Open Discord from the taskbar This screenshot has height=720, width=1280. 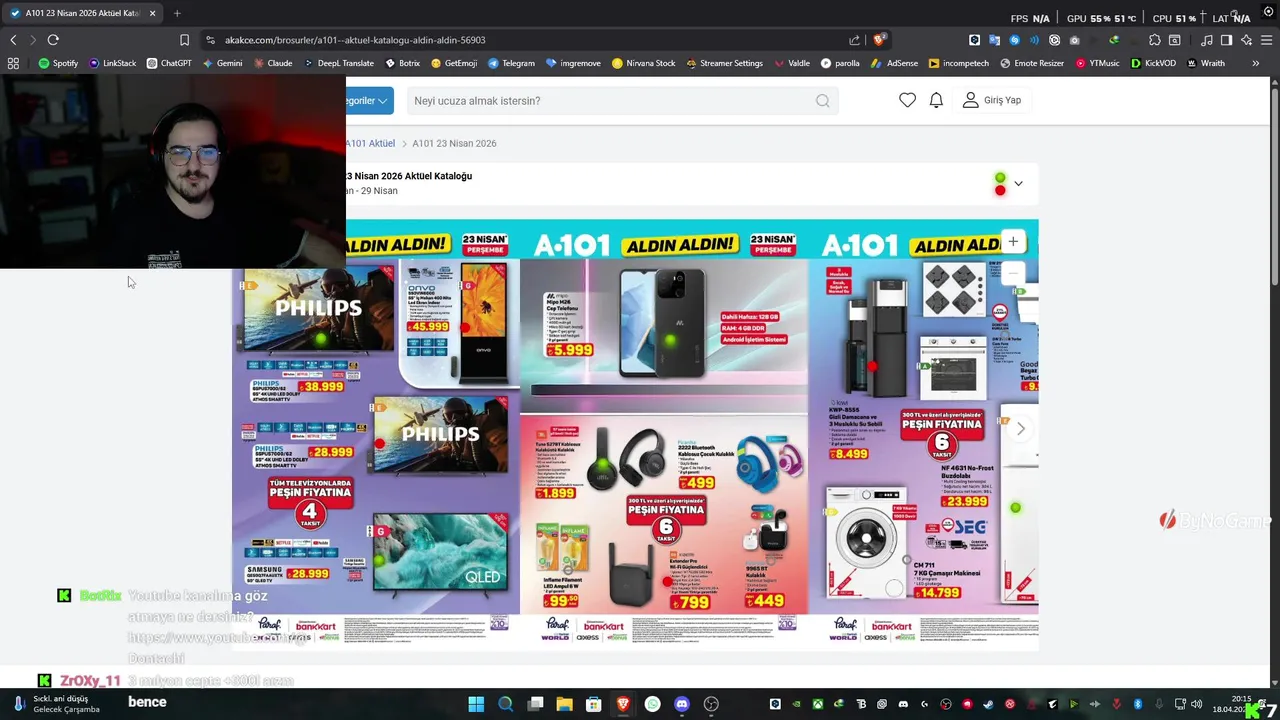coord(682,704)
